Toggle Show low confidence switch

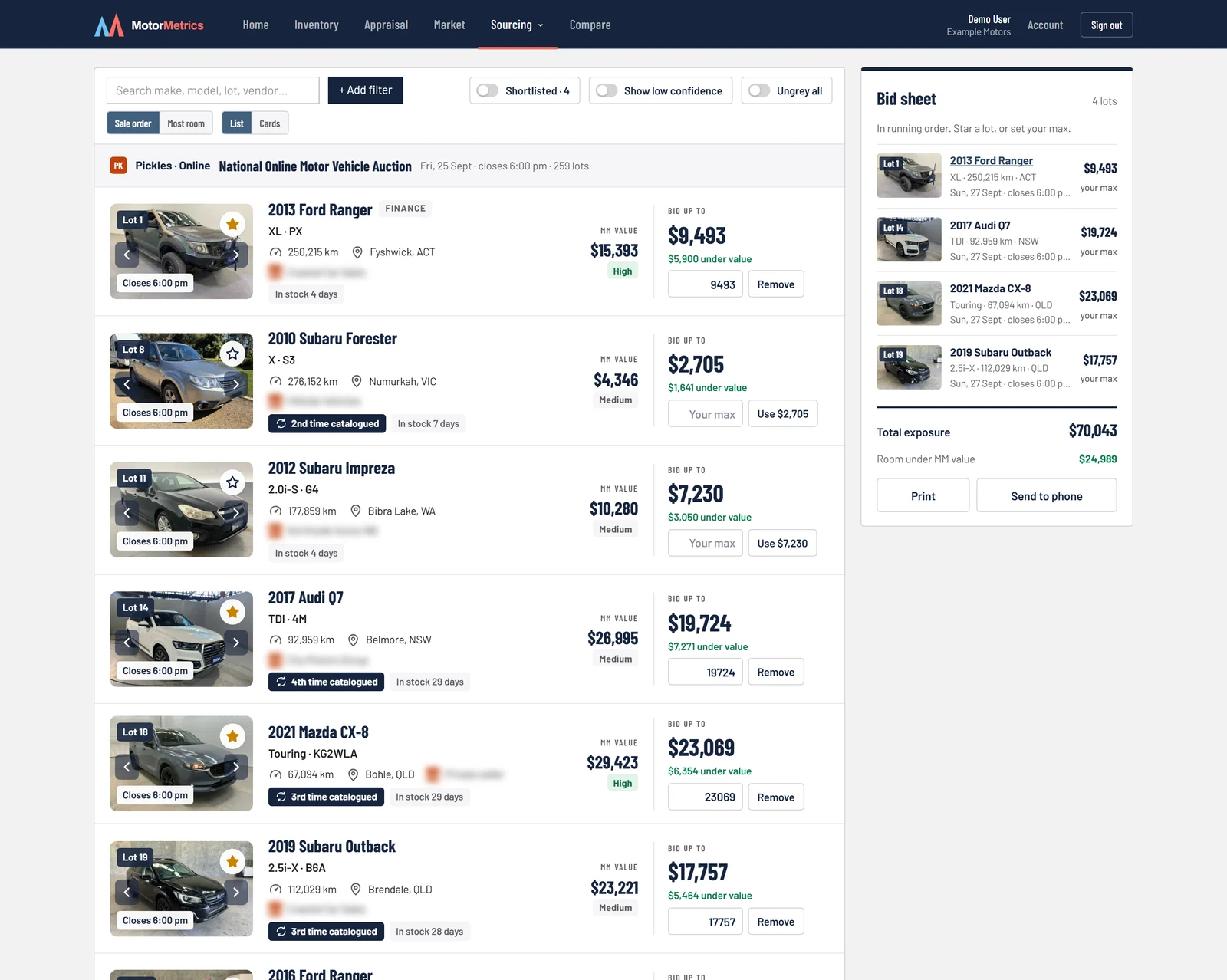point(607,90)
